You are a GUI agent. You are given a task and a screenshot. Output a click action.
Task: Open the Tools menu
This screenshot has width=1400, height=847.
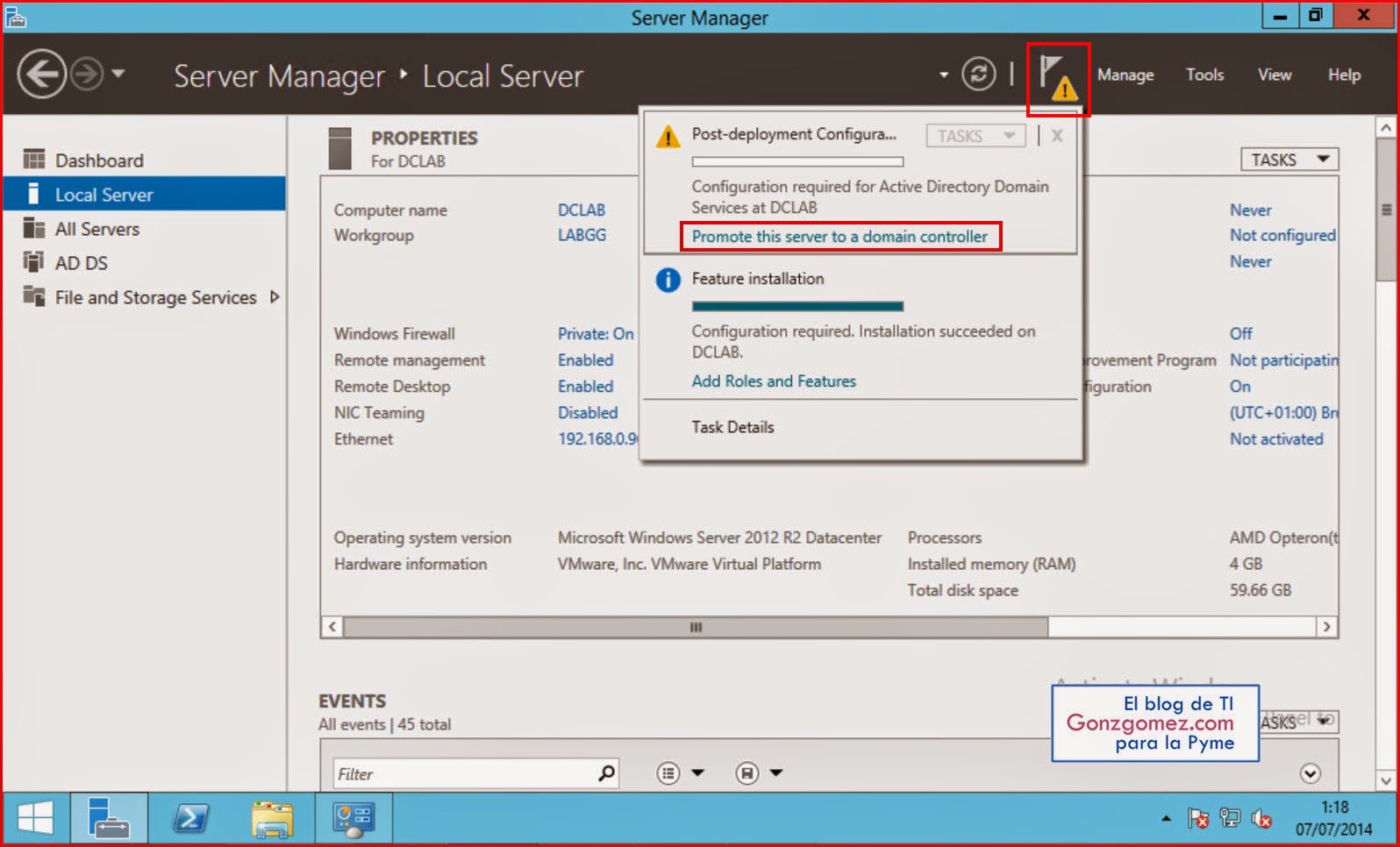pyautogui.click(x=1204, y=75)
